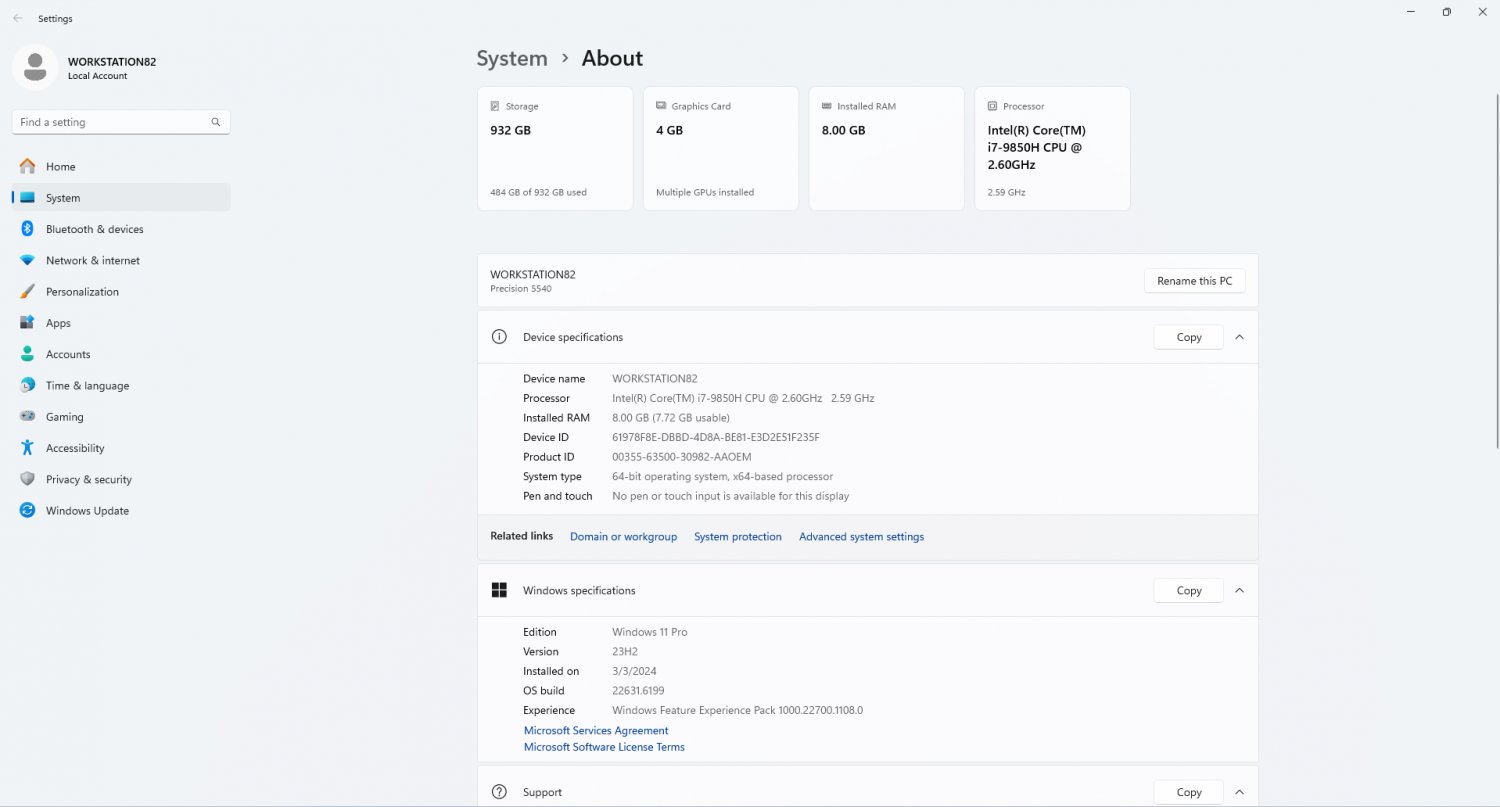Click the Processor i7-9850H card
The image size is (1500, 807).
(1052, 148)
